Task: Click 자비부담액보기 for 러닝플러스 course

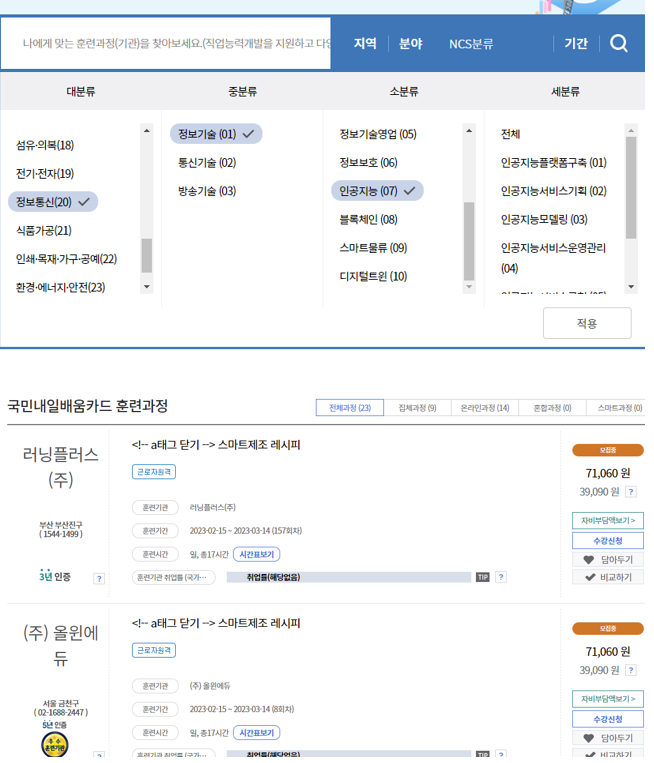Action: (x=608, y=520)
